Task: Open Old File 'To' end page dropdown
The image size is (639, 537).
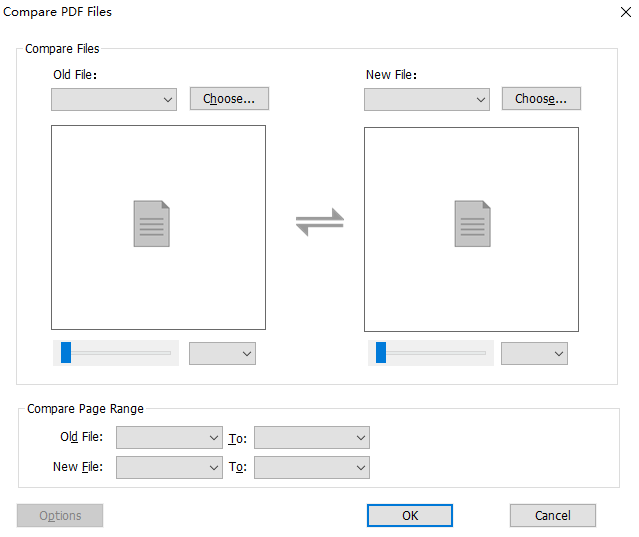Action: (311, 437)
